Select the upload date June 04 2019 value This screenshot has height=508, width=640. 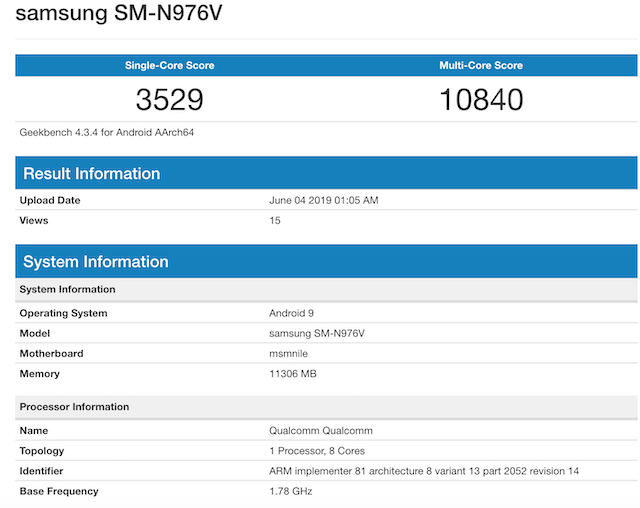click(x=324, y=200)
